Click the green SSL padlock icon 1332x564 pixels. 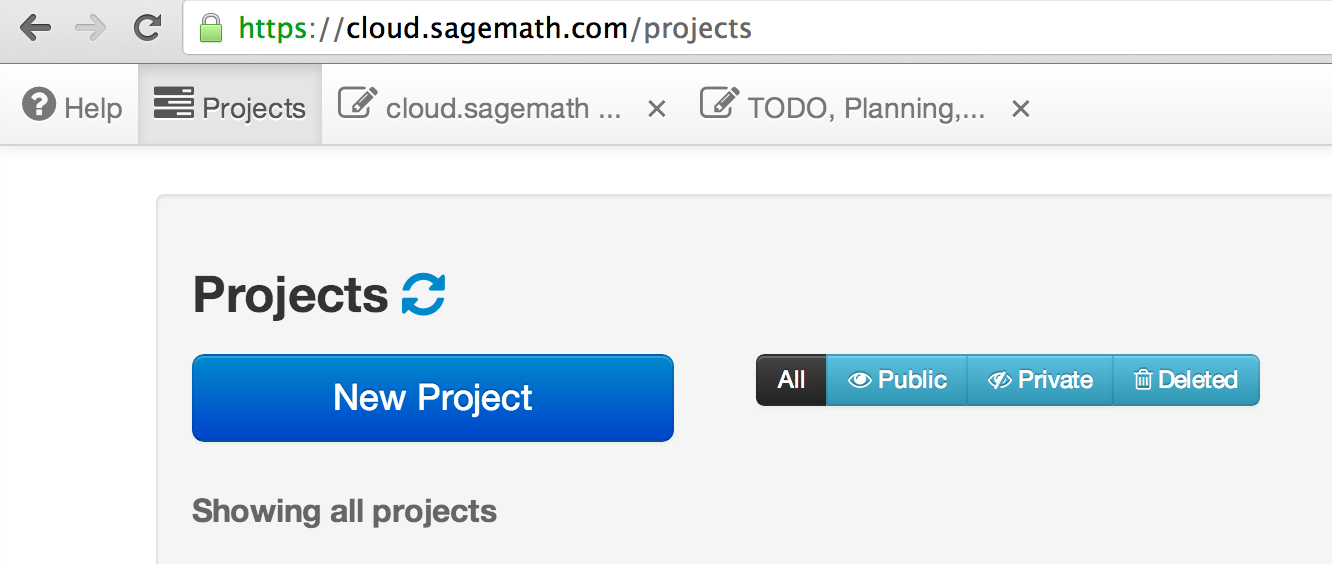[x=210, y=28]
